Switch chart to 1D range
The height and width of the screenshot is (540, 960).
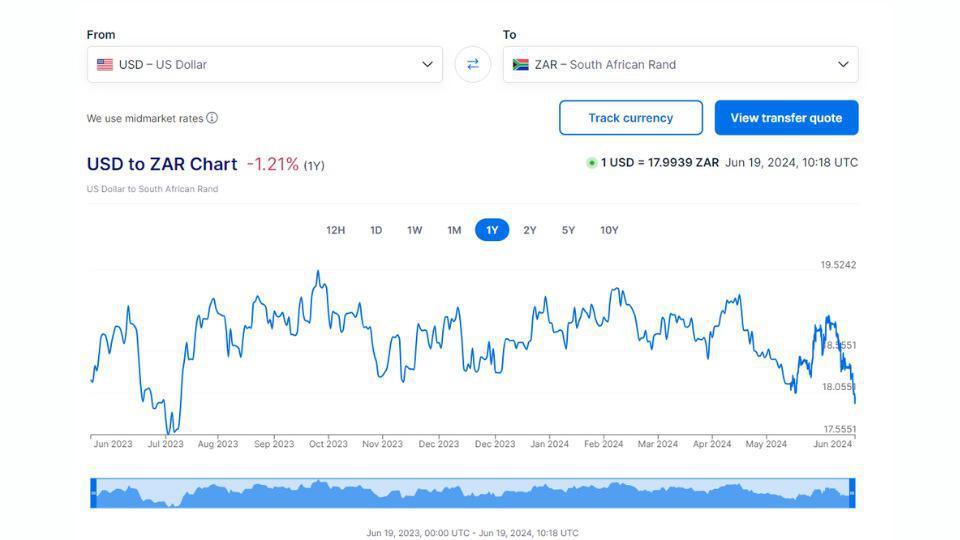pos(376,230)
